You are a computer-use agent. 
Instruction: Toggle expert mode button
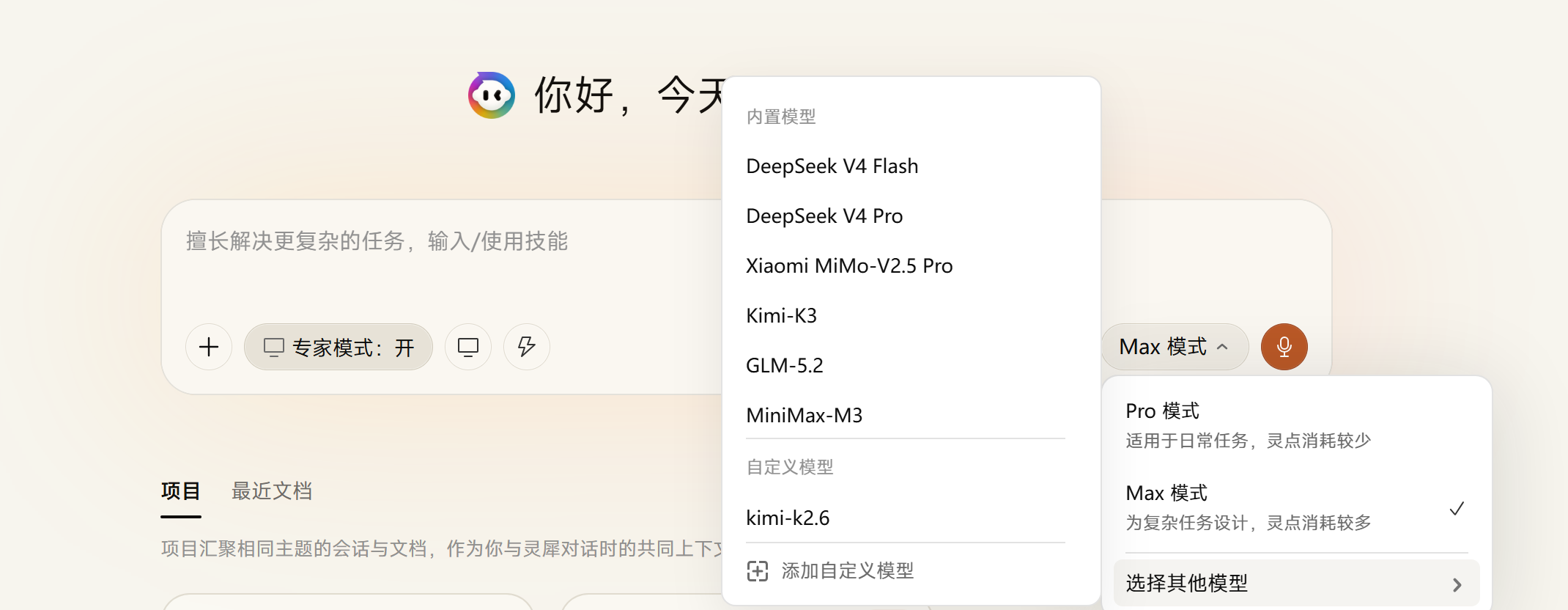(339, 347)
